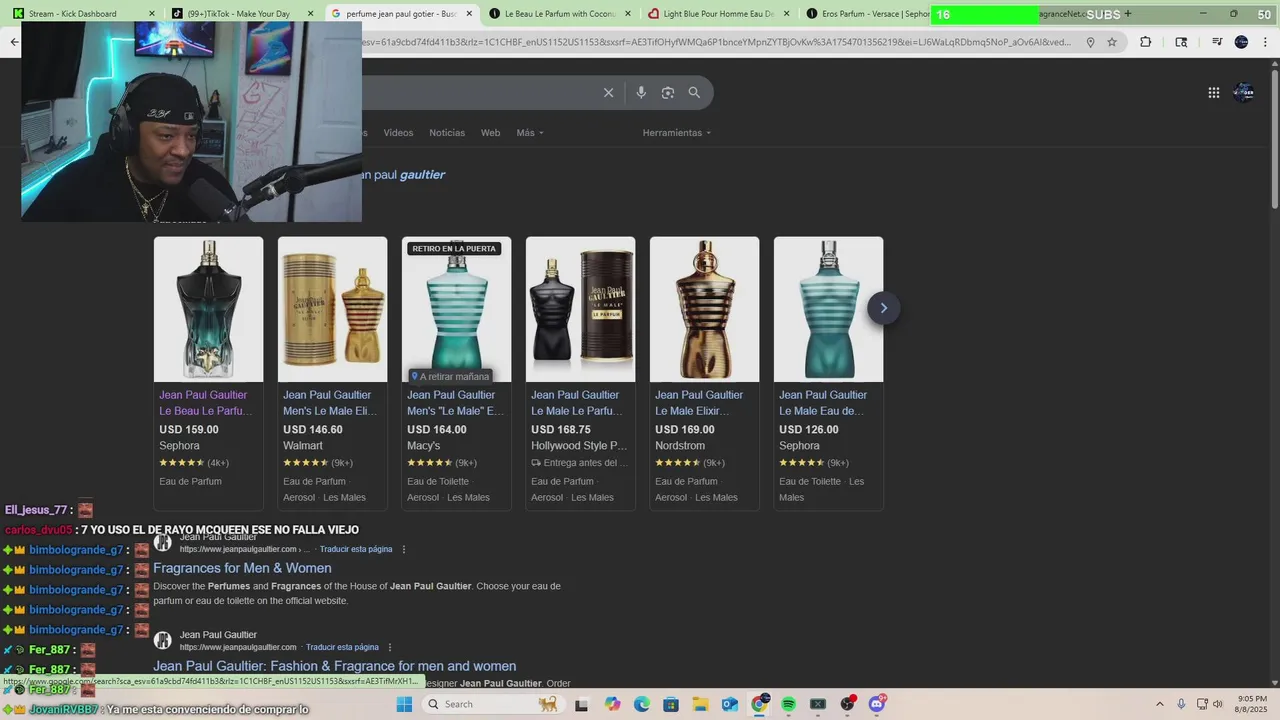Open the volume control in system tray

(x=1217, y=704)
